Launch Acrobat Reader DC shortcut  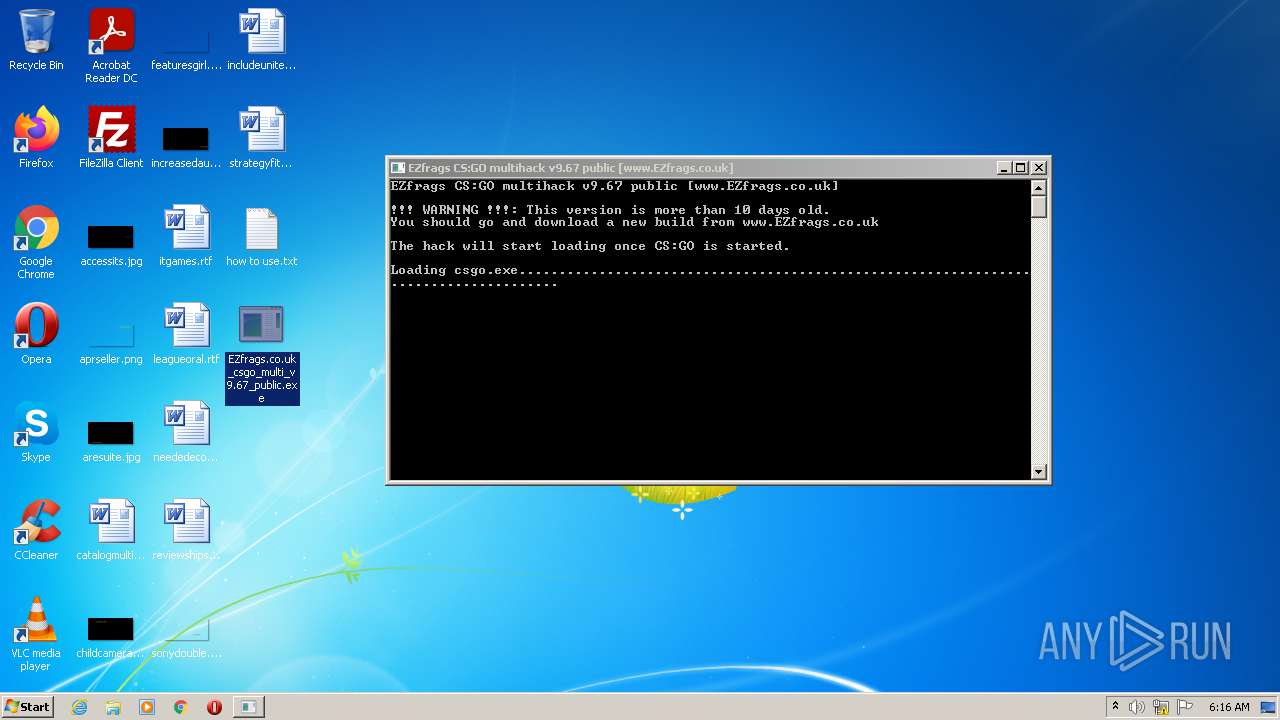coord(111,46)
